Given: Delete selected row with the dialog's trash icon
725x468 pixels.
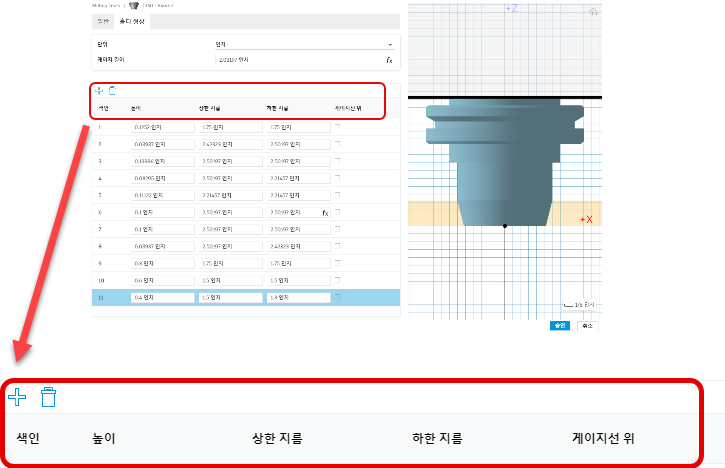Looking at the screenshot, I should pos(112,90).
